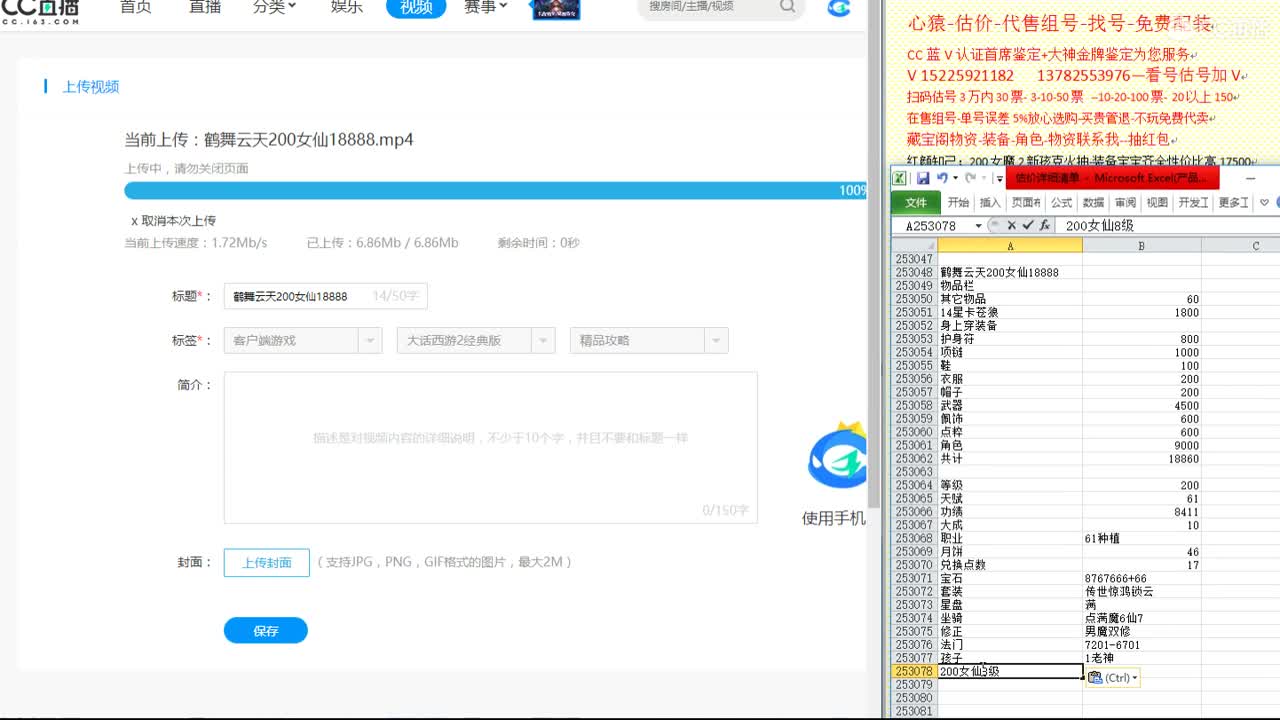
Task: Open the Undo history dropdown arrow
Action: coord(954,178)
